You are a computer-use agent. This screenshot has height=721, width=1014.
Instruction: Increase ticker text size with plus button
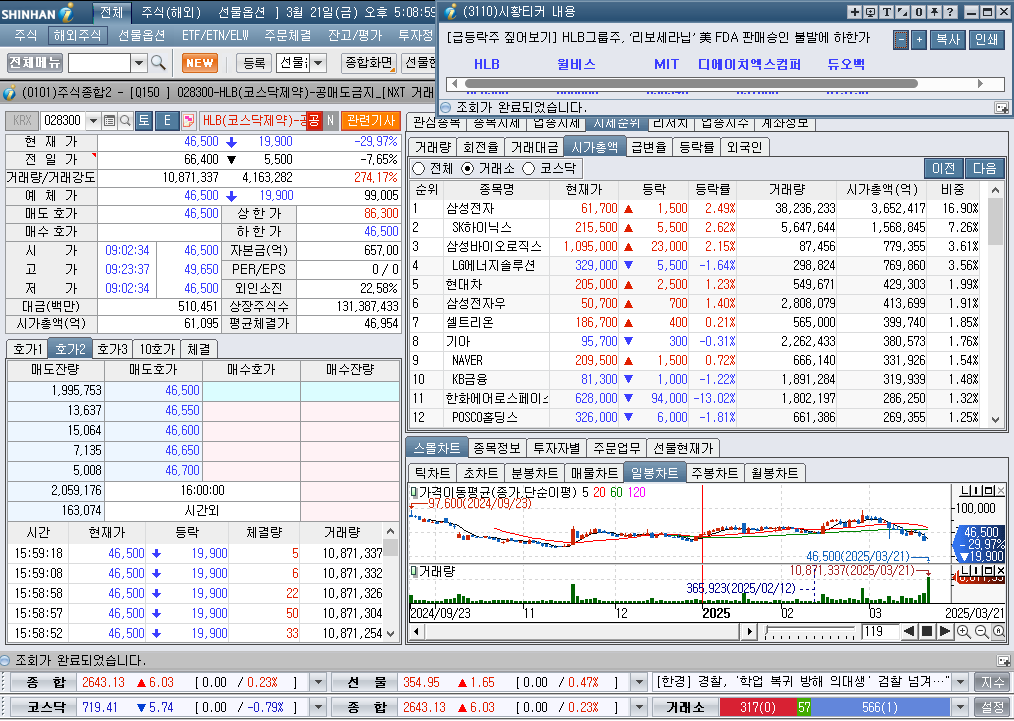[919, 39]
